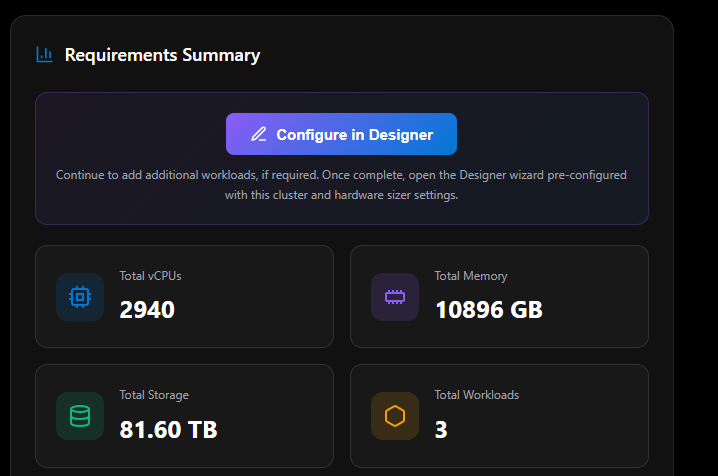Click the purple memory module icon
Image resolution: width=718 pixels, height=476 pixels.
pos(395,297)
